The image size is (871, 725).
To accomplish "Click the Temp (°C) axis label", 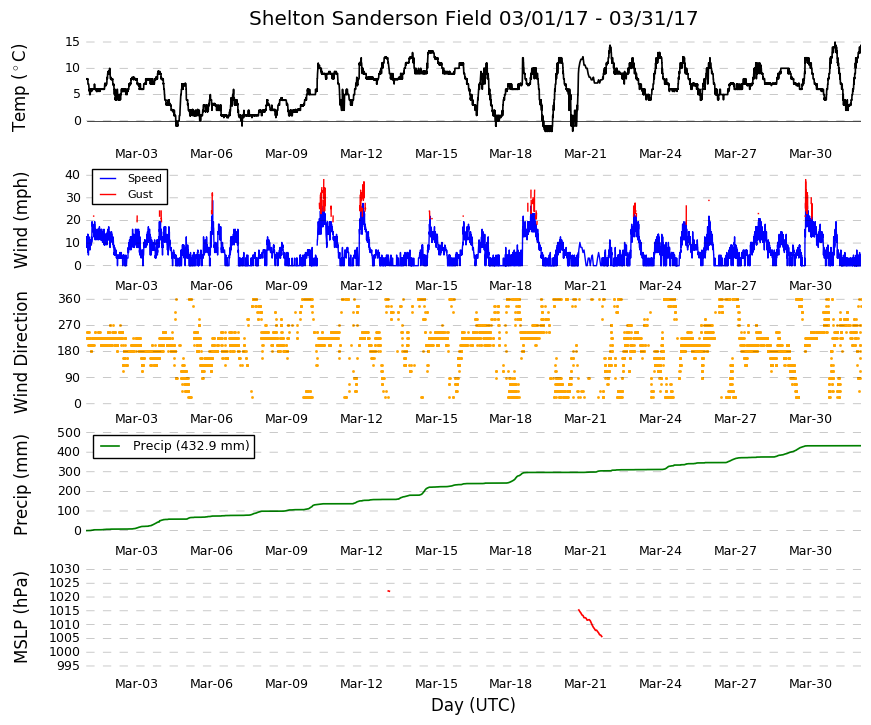I will click(x=19, y=88).
